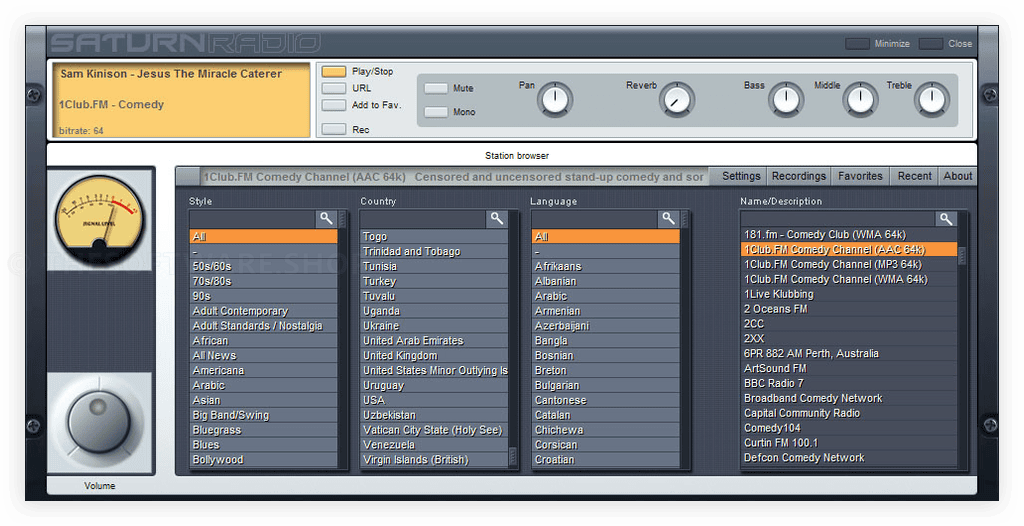Select 'Virgin Islands (British)' country
The height and width of the screenshot is (526, 1024).
[435, 459]
